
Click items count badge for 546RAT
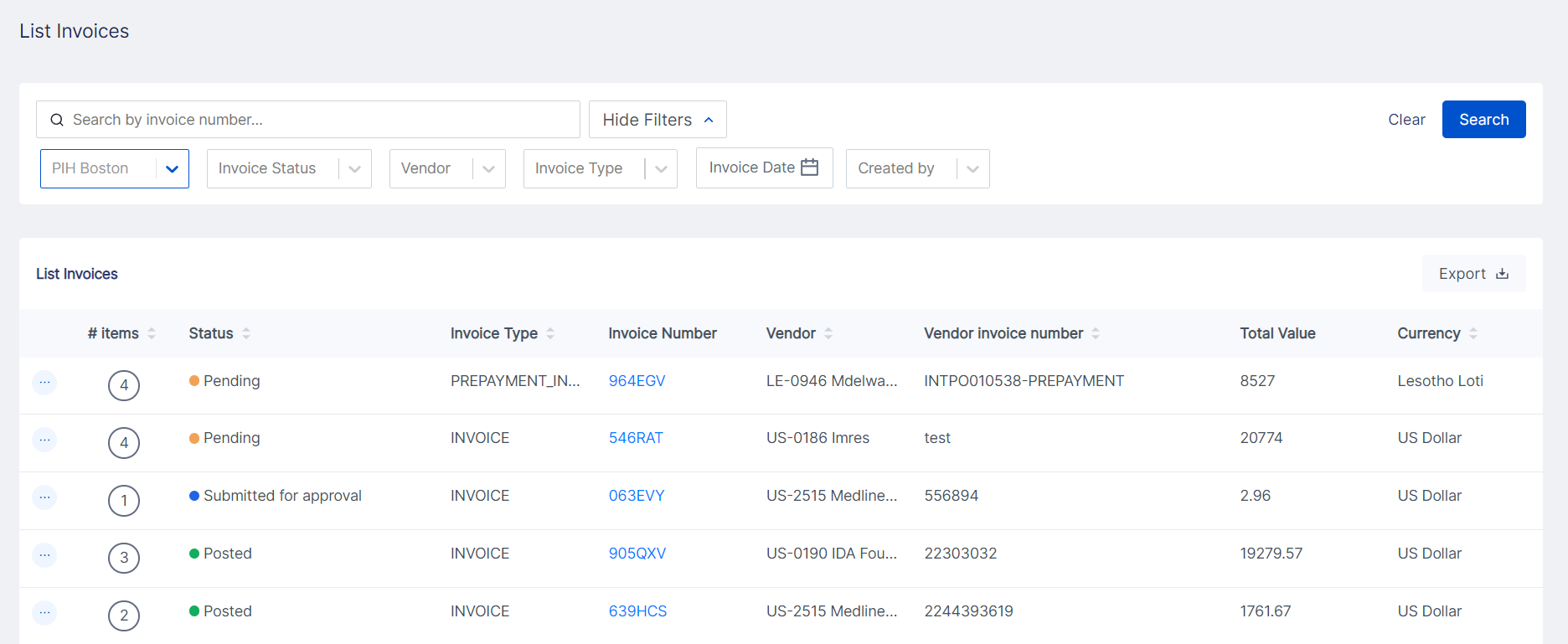point(124,443)
